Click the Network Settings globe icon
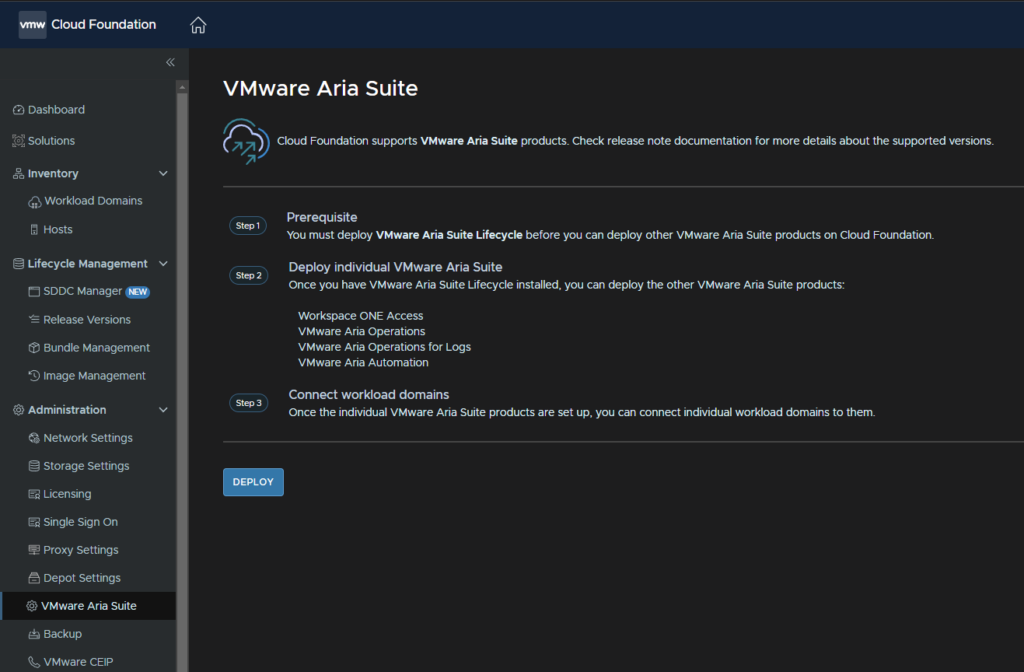Screen dimensions: 1024x672 tap(34, 438)
